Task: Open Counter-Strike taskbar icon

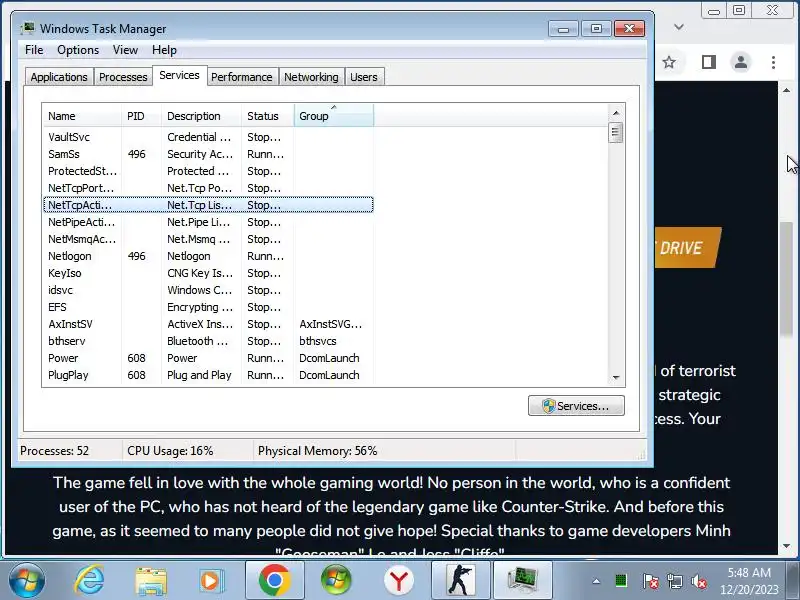Action: tap(461, 580)
